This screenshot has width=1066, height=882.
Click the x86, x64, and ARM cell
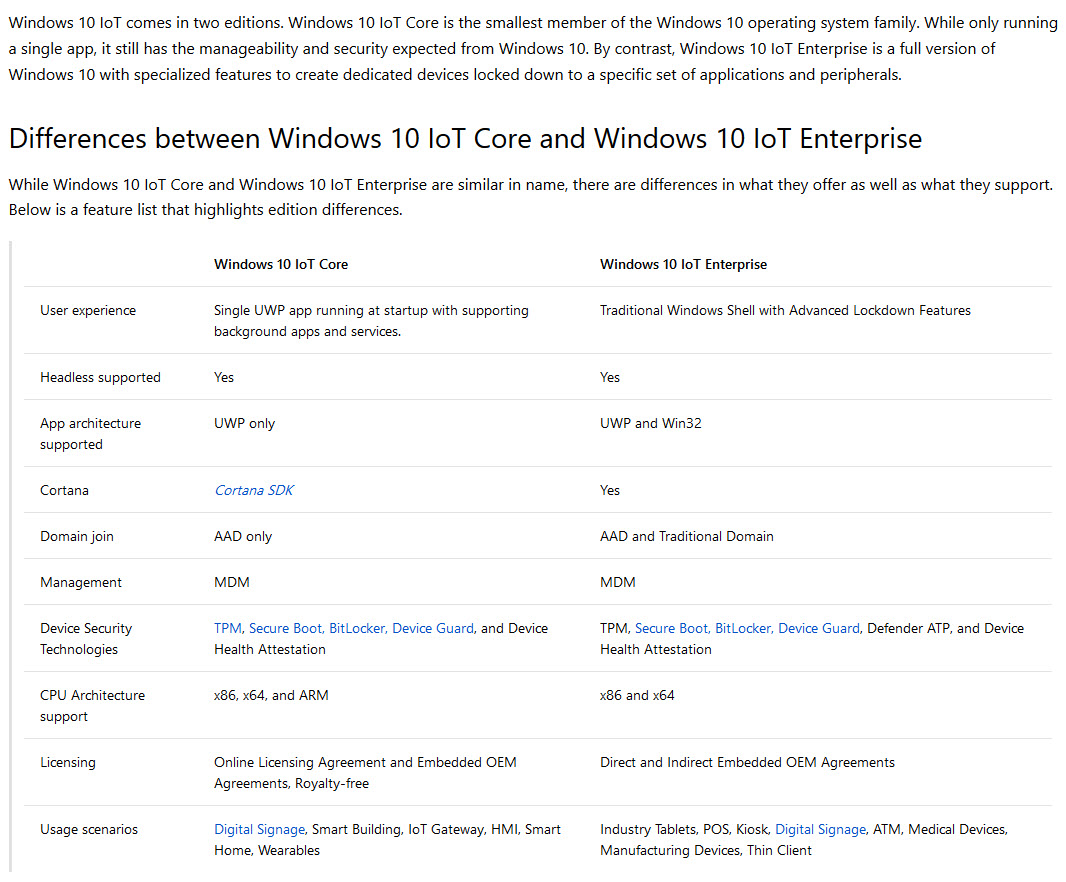tap(271, 696)
